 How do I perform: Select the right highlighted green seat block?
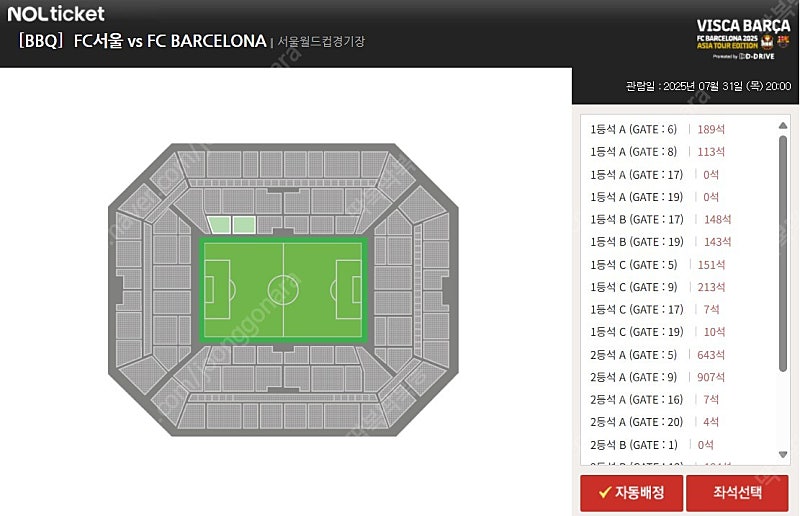point(244,225)
